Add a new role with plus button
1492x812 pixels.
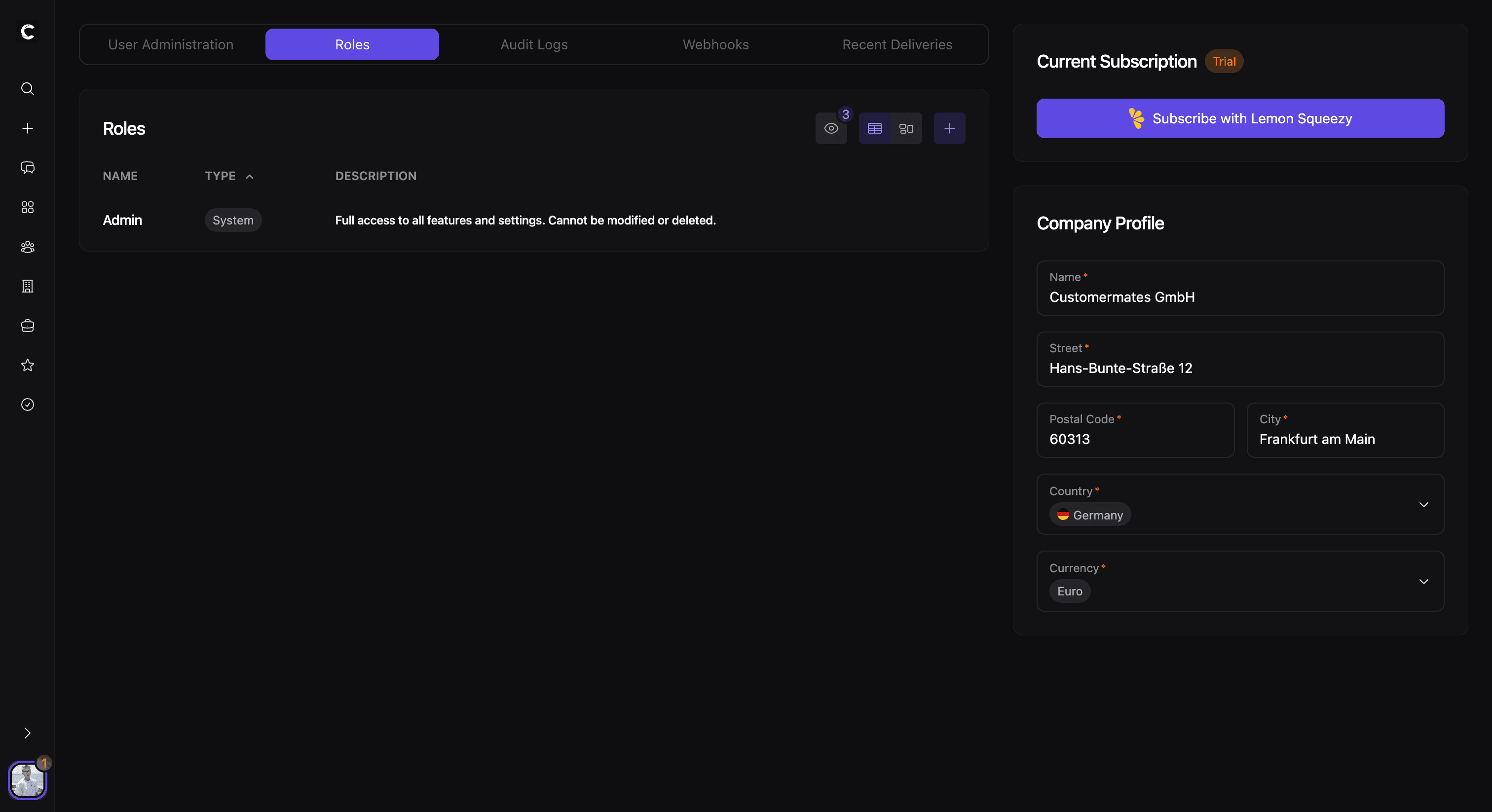coord(949,129)
